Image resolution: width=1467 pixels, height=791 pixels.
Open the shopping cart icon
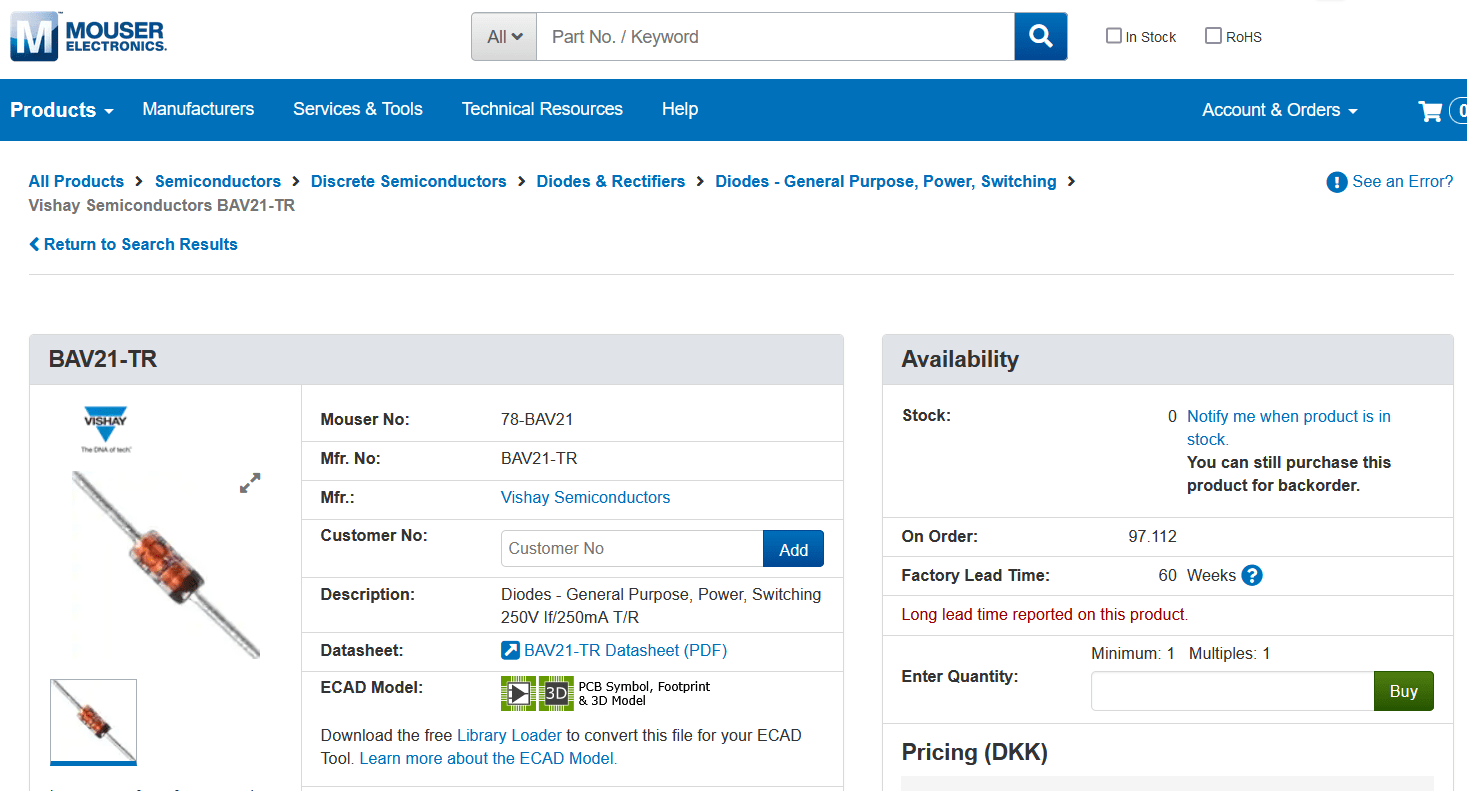(x=1430, y=111)
